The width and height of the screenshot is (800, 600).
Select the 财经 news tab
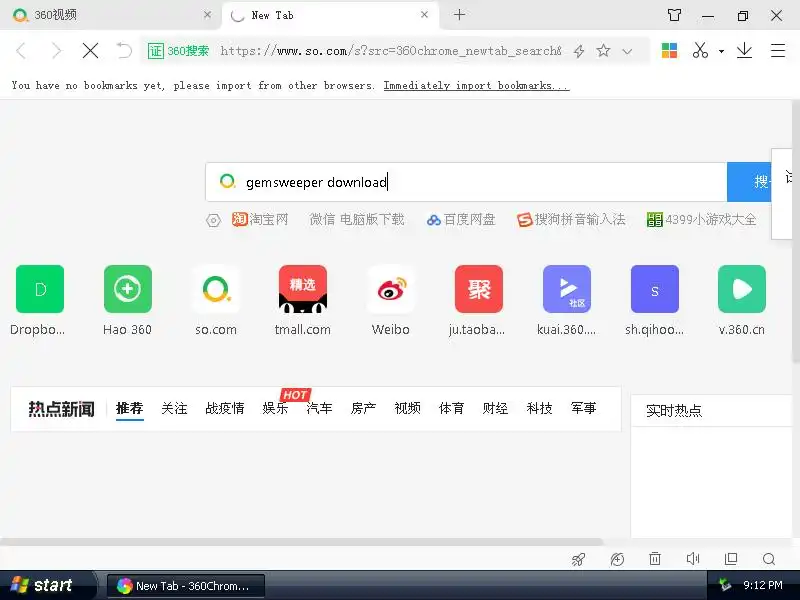click(495, 408)
